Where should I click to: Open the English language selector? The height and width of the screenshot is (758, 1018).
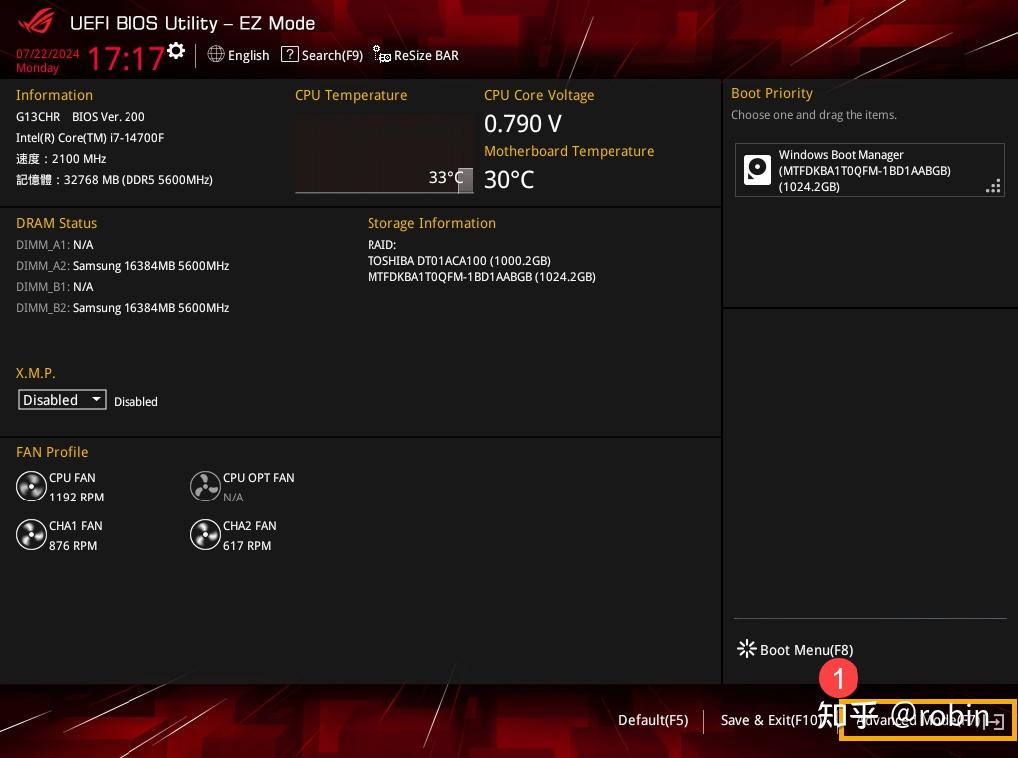pos(238,55)
